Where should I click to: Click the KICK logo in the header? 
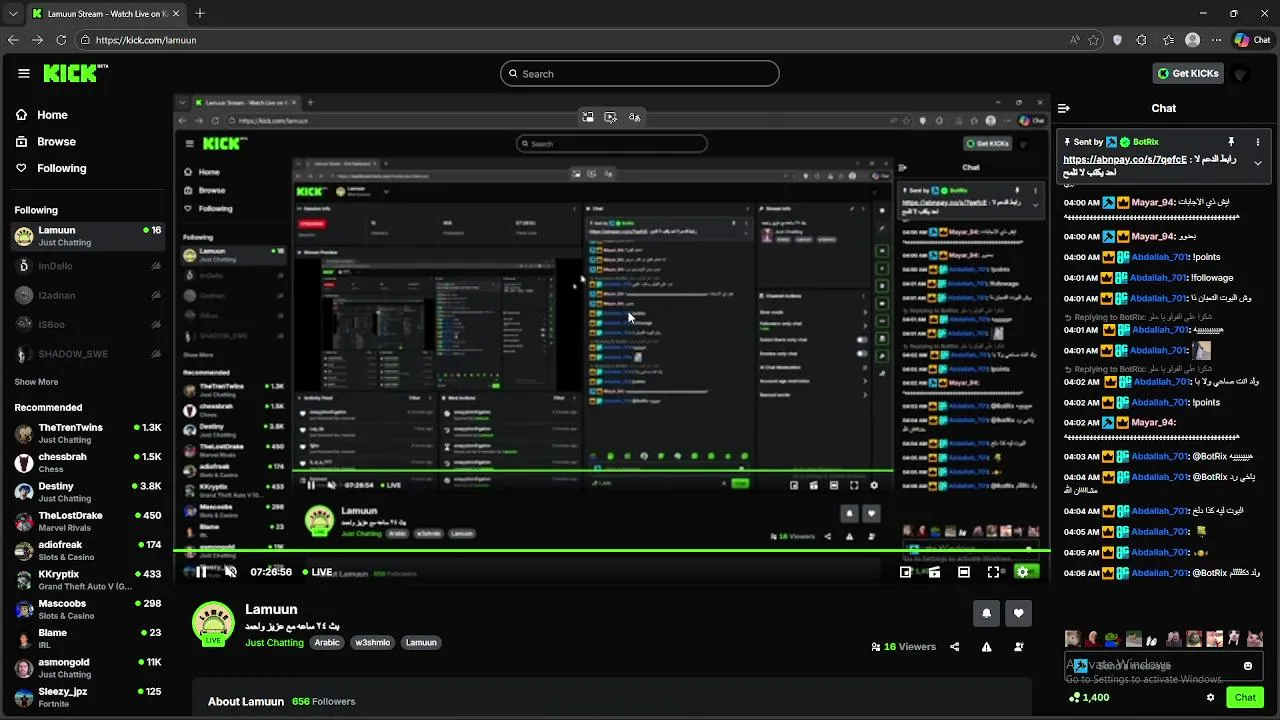[x=75, y=73]
